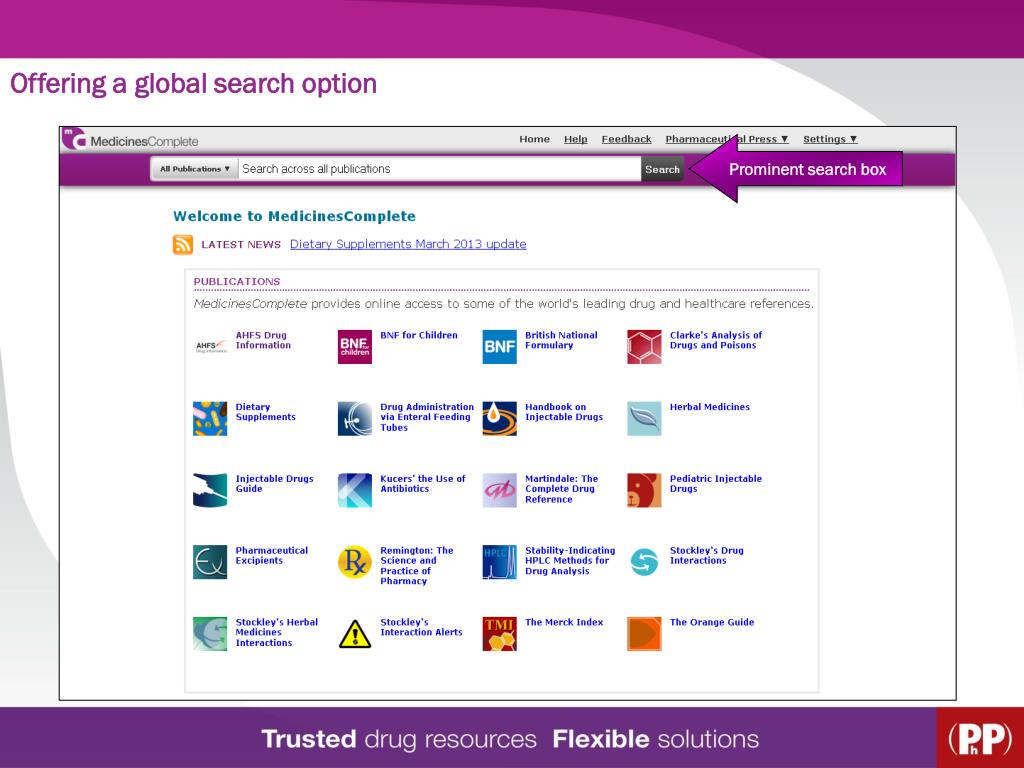Open Clarke's Analysis hexagon icon
1024x768 pixels.
point(644,346)
